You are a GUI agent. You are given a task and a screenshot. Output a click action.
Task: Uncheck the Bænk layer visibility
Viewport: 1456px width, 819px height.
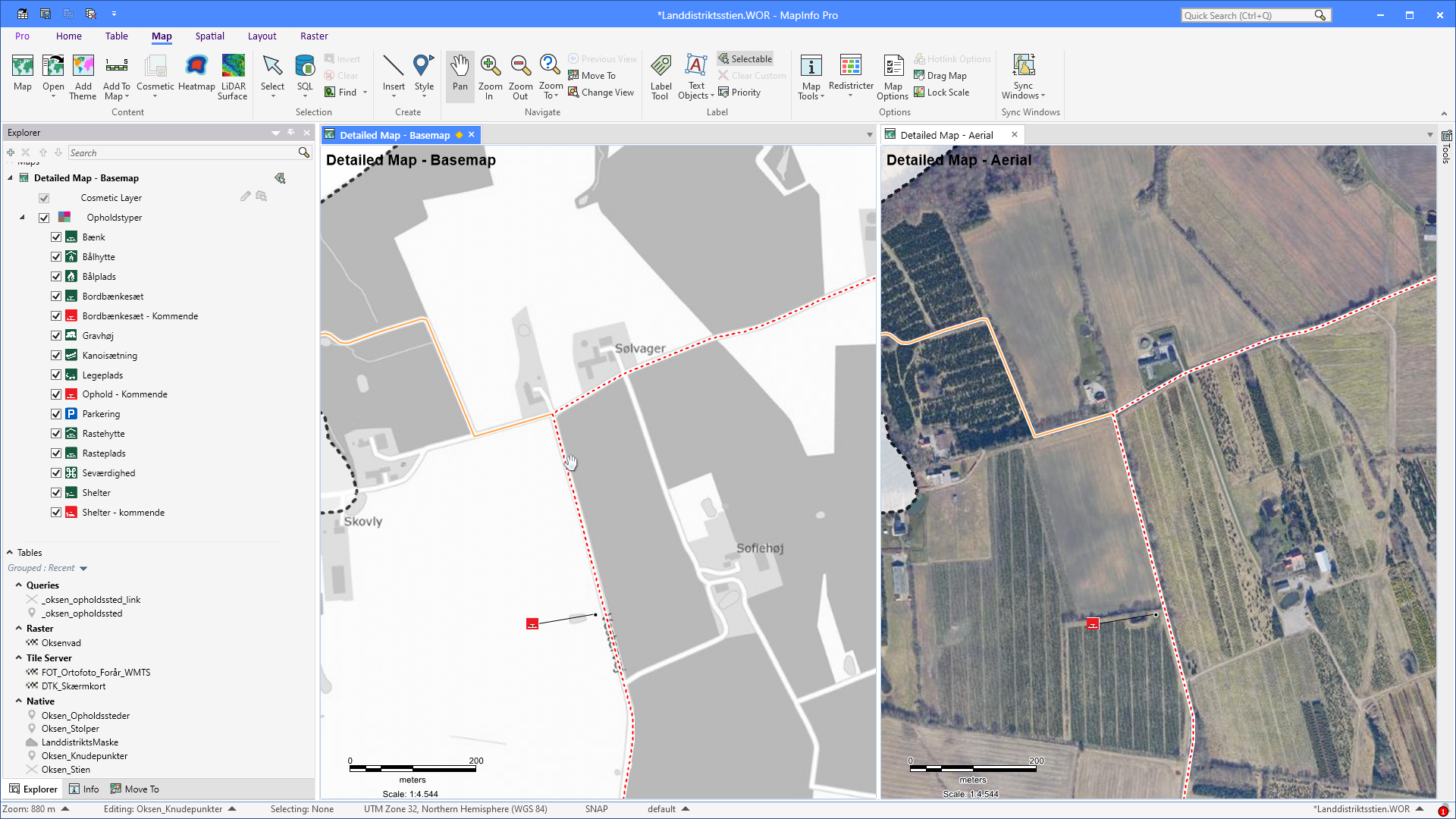pyautogui.click(x=56, y=237)
